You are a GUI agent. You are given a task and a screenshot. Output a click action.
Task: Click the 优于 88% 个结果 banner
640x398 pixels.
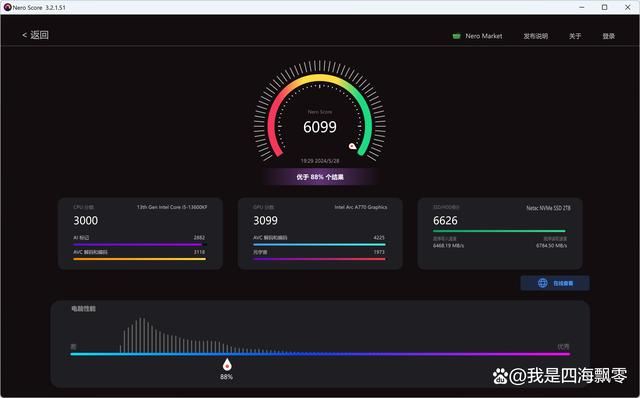pyautogui.click(x=320, y=177)
